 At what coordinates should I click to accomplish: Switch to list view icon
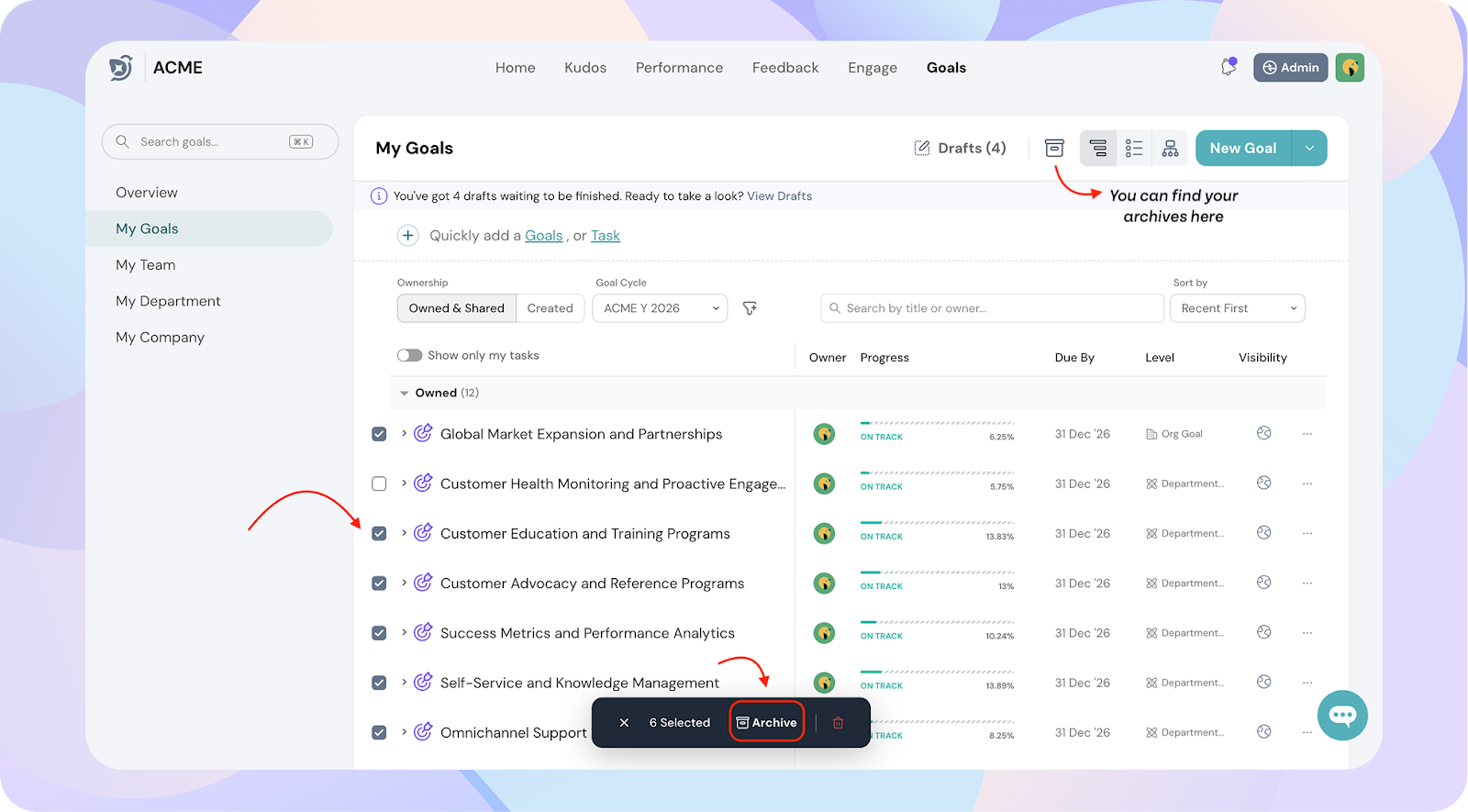(1134, 148)
